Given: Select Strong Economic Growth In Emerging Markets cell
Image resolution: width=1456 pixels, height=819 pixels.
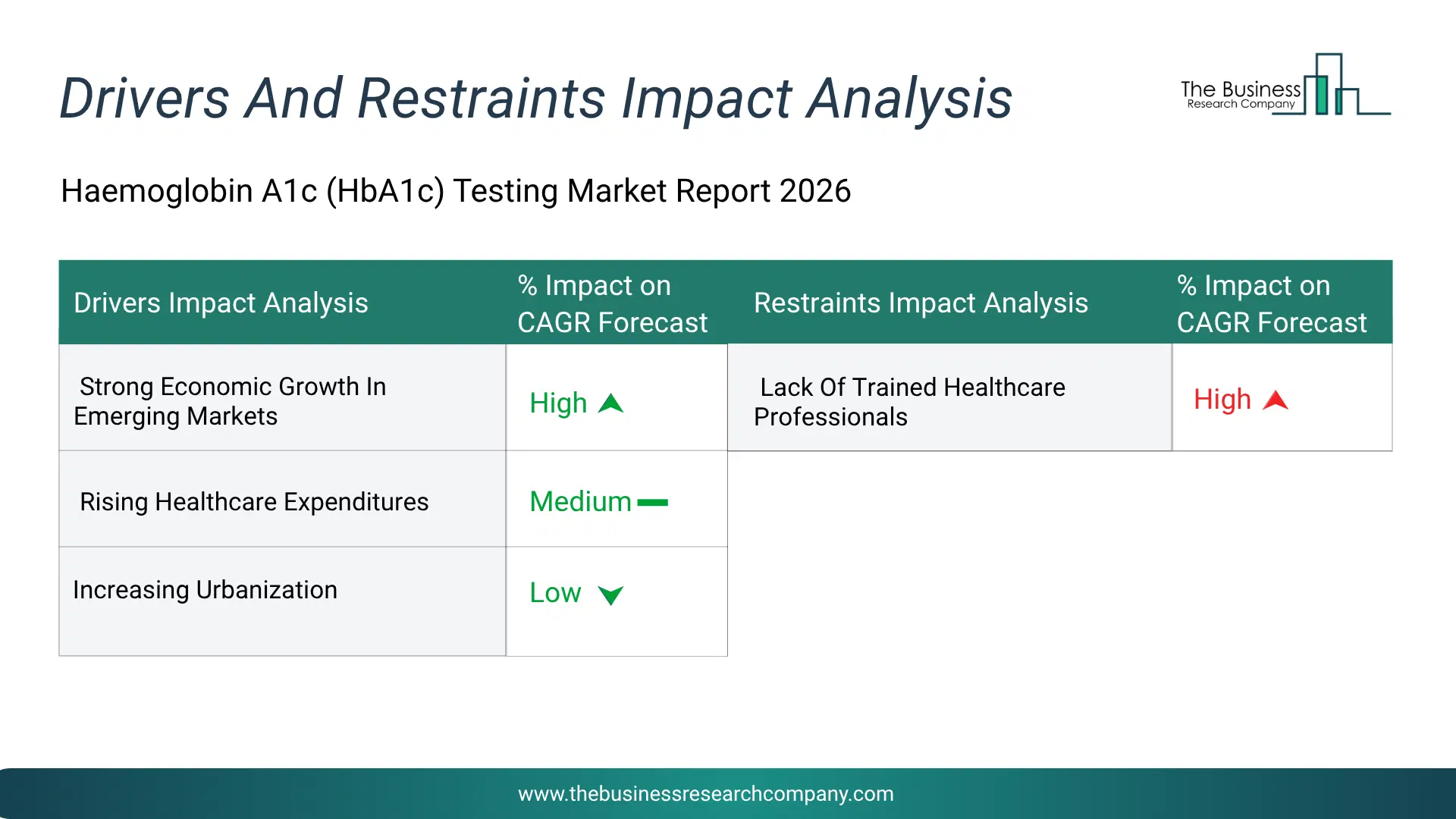Looking at the screenshot, I should point(282,398).
